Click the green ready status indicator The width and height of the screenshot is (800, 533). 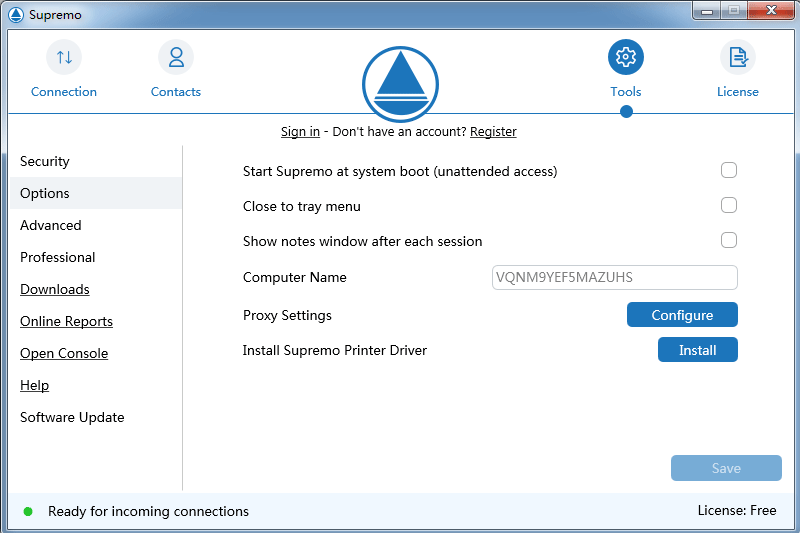tap(28, 511)
